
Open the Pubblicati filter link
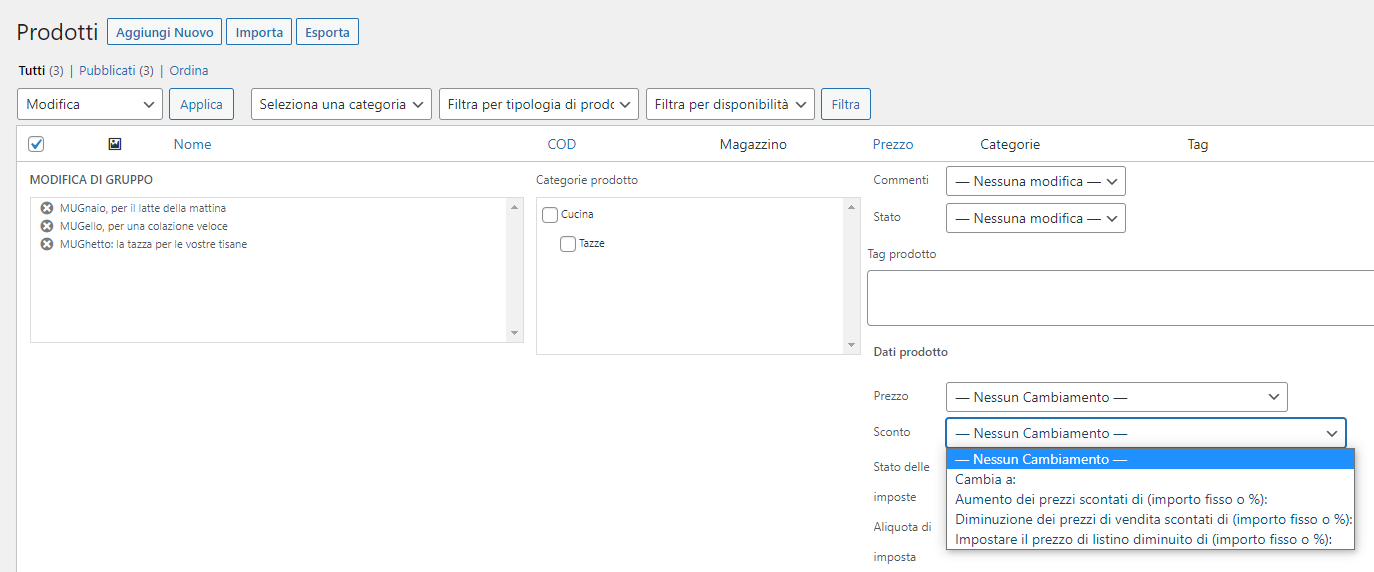(107, 71)
